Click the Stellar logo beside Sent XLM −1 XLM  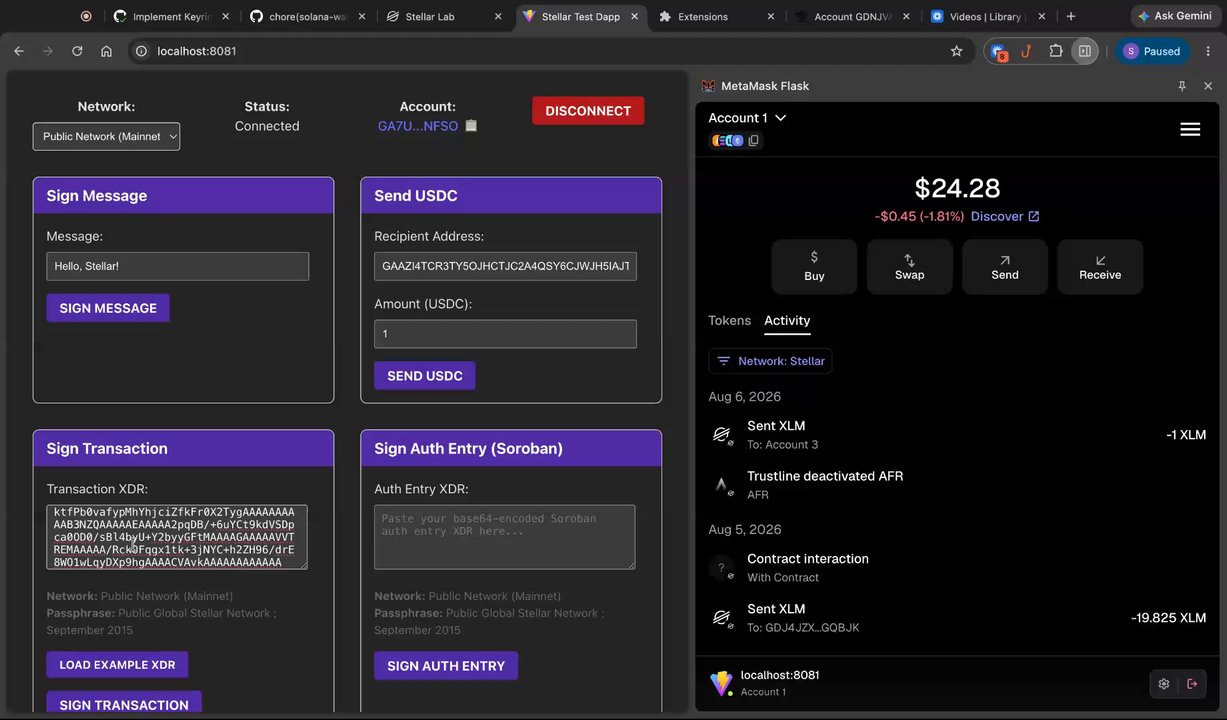[722, 435]
